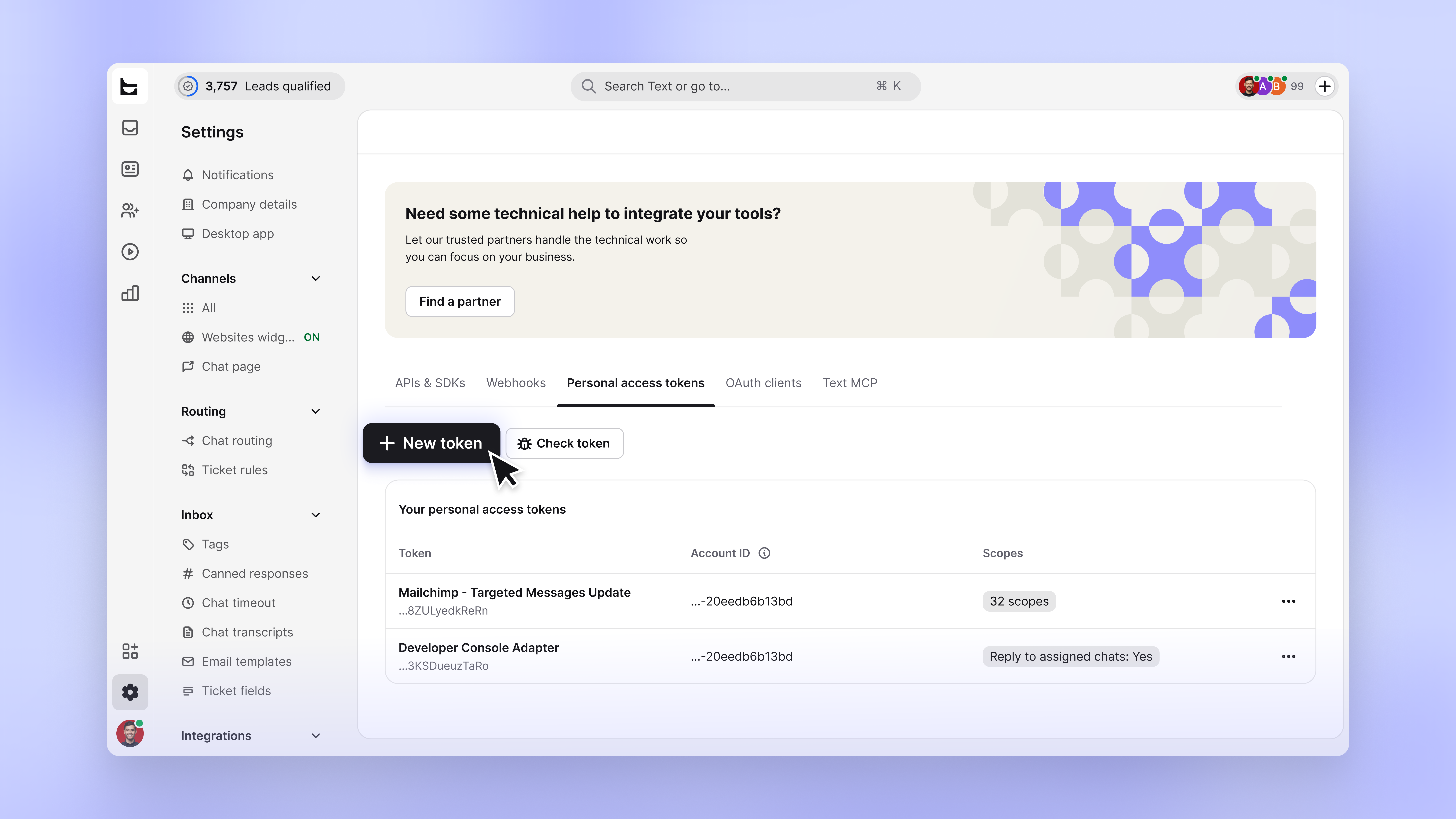1456x819 pixels.
Task: Switch to the OAuth clients tab
Action: coord(764,383)
